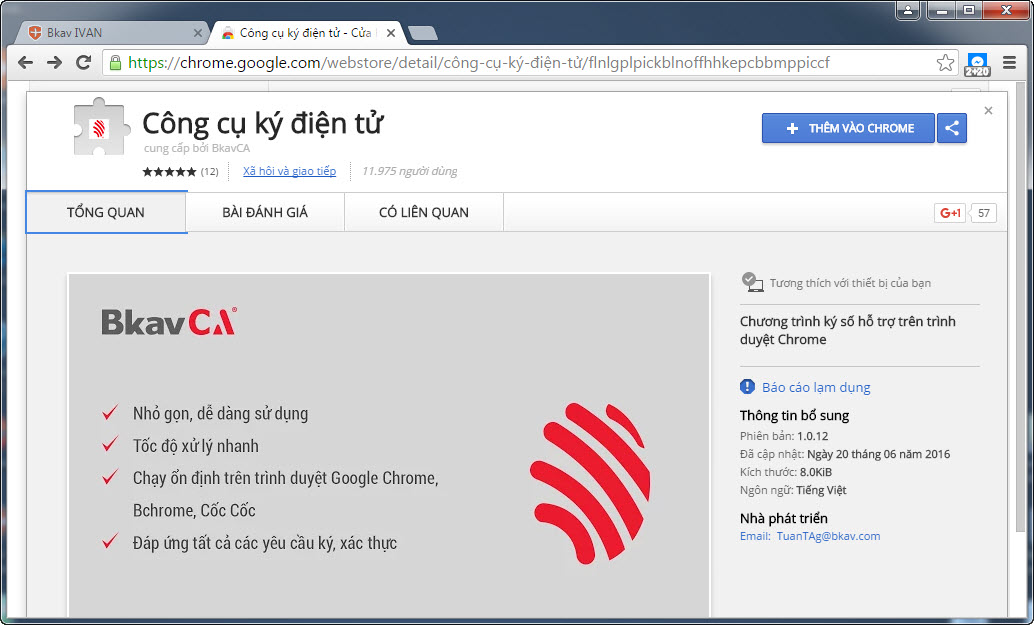Click the 11.975 người dùng user count
Image resolution: width=1034 pixels, height=625 pixels.
pyautogui.click(x=410, y=171)
